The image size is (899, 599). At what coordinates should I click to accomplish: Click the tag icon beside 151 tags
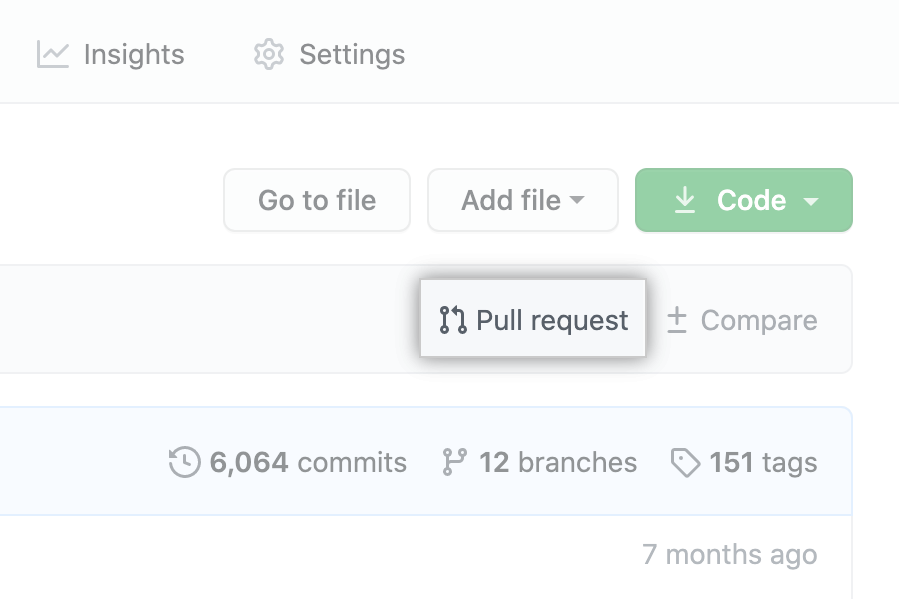(x=685, y=462)
